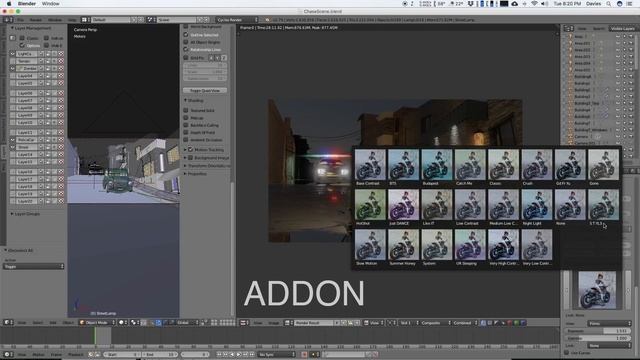Set the timeline End frame field
The width and height of the screenshot is (640, 360).
pos(160,355)
